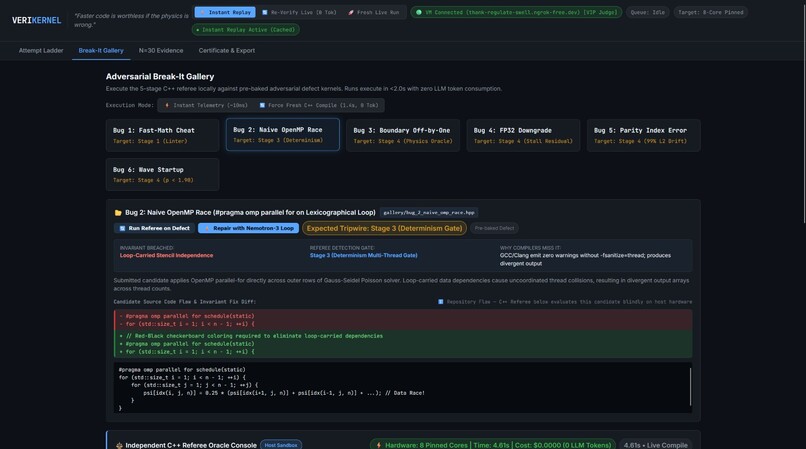The height and width of the screenshot is (449, 806).
Task: Select Fresh Live Run mode
Action: click(x=374, y=12)
